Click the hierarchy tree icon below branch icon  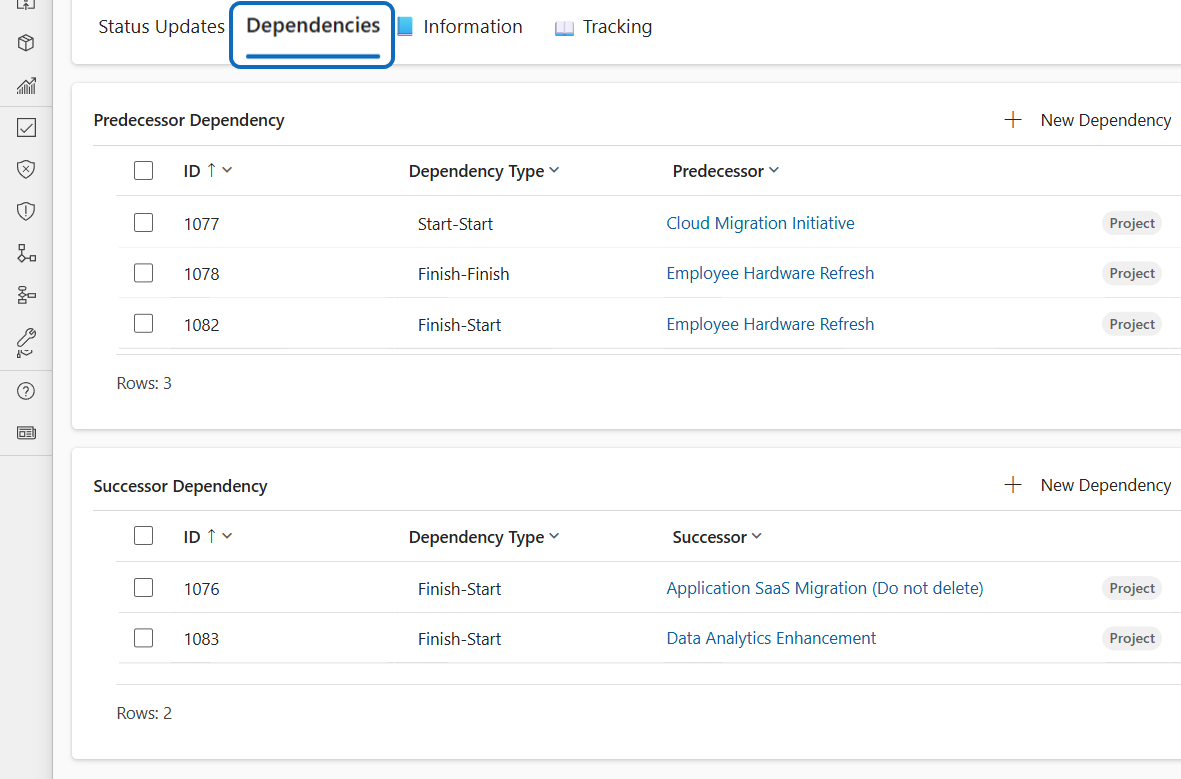pyautogui.click(x=27, y=295)
